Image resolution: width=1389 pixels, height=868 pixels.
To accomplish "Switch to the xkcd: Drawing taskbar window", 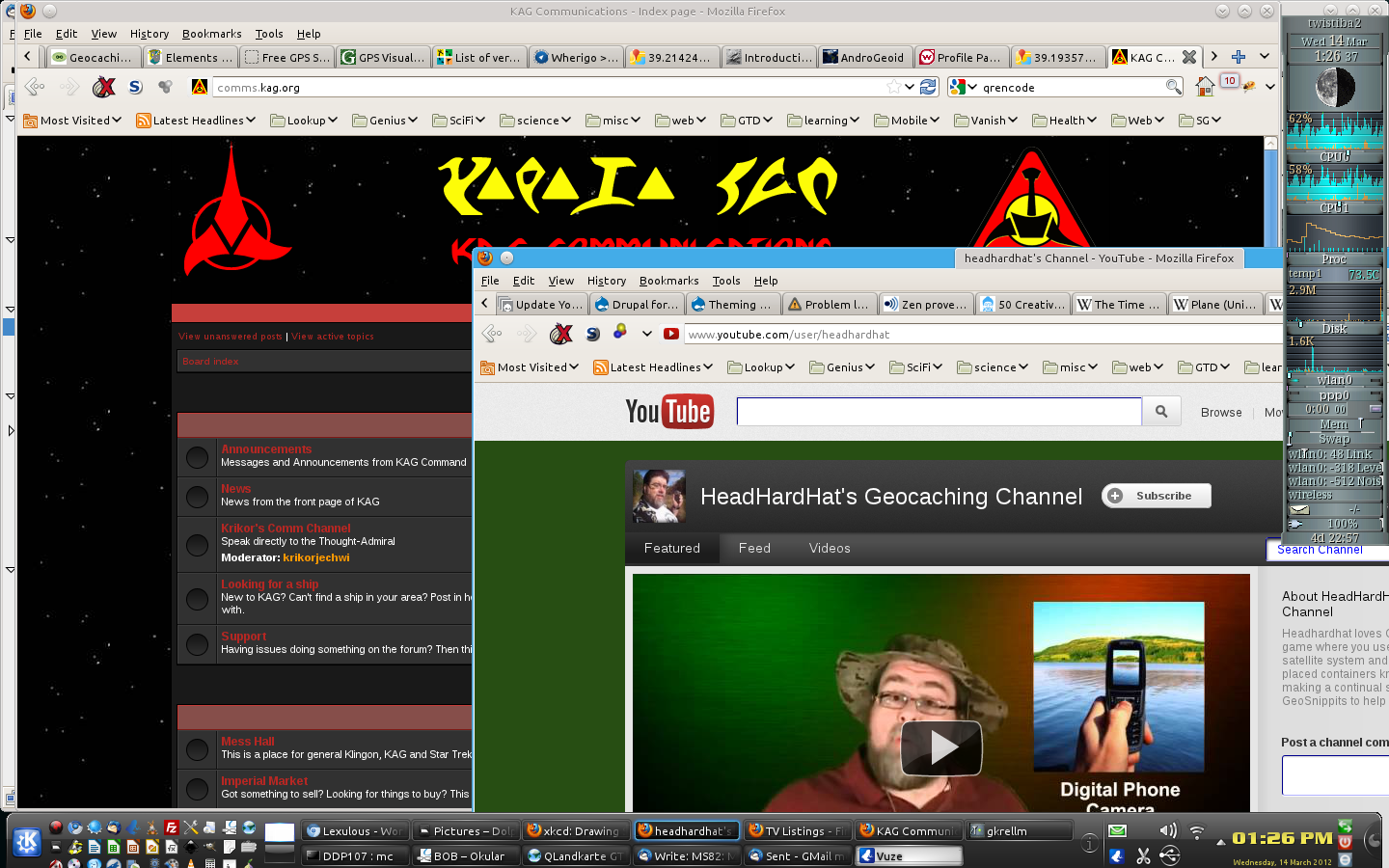I will click(575, 830).
